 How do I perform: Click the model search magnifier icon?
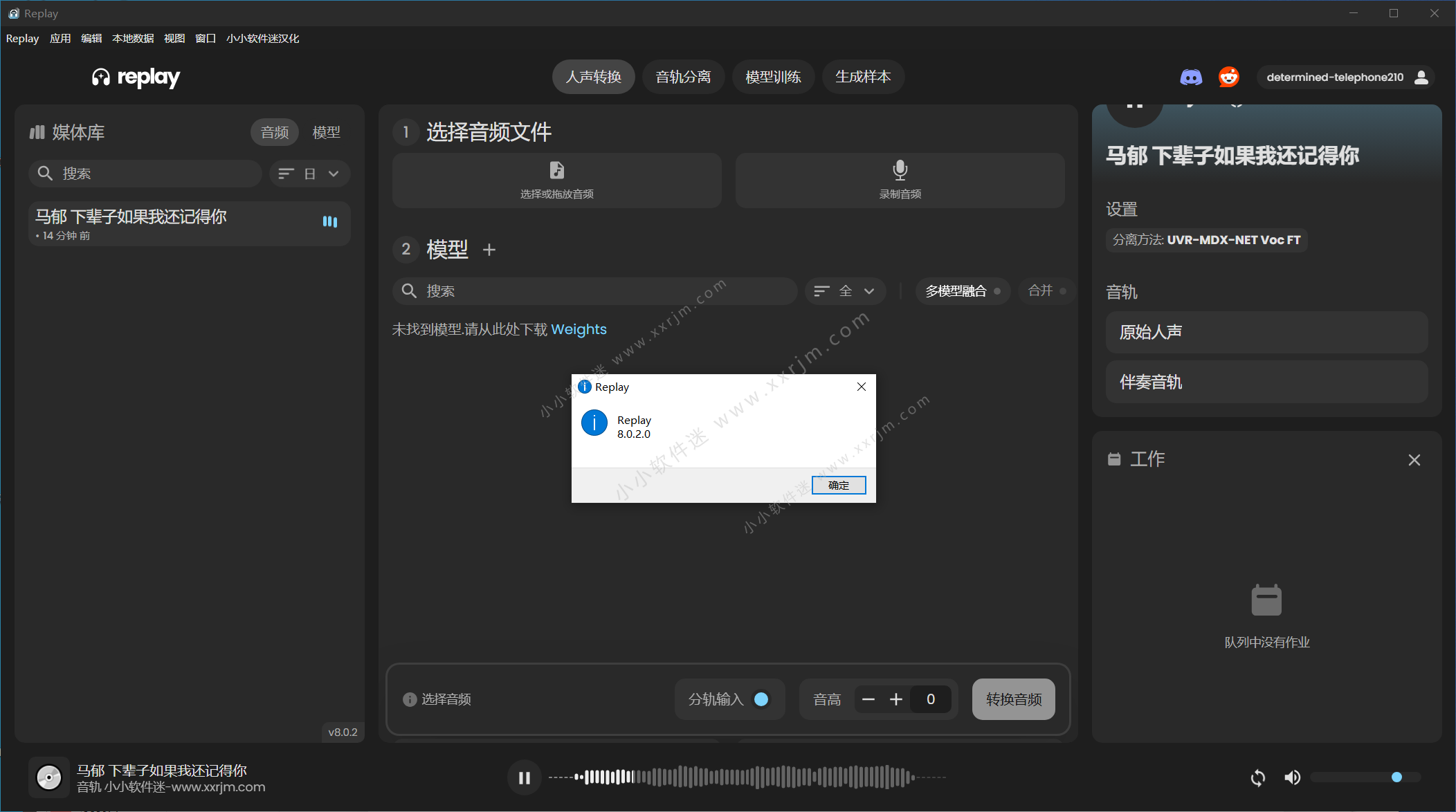pyautogui.click(x=409, y=290)
